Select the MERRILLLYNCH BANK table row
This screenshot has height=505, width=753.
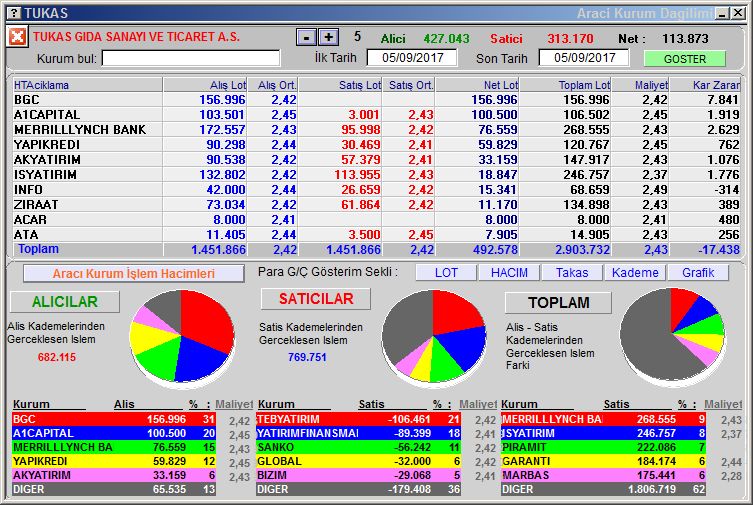click(x=376, y=130)
